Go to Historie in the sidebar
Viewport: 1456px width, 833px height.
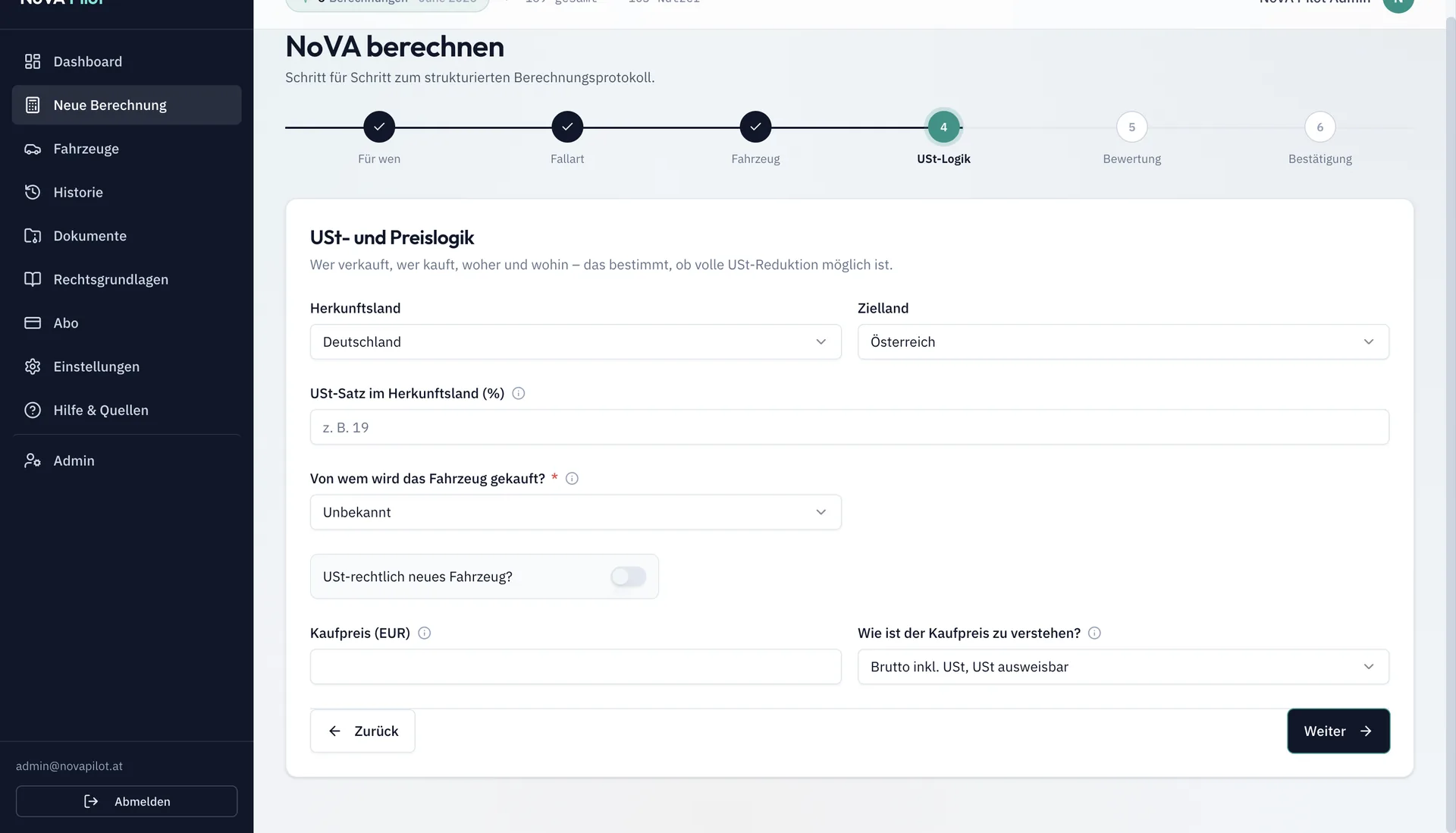[x=127, y=192]
